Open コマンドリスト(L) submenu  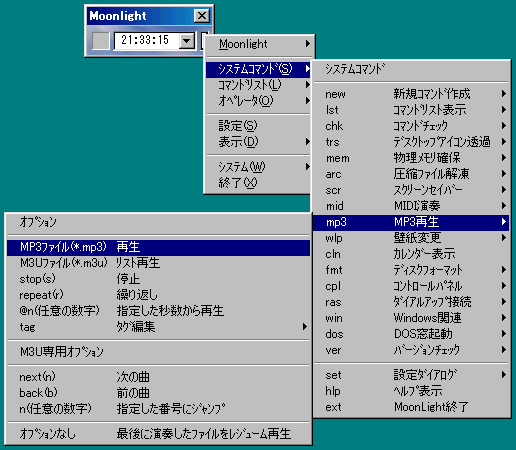[x=259, y=85]
